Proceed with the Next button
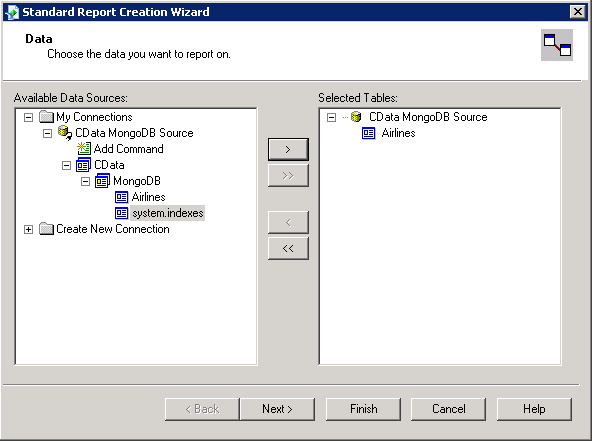 (x=278, y=409)
